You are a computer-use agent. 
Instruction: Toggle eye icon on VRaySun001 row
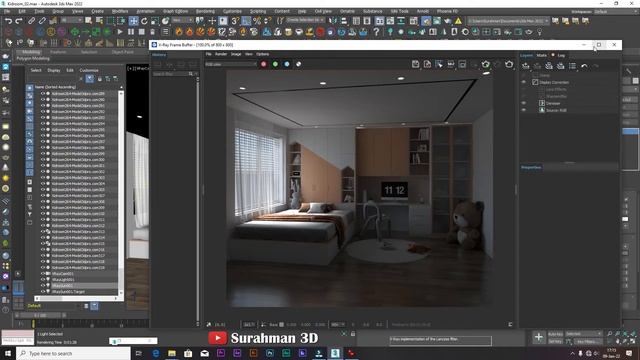pos(42,286)
